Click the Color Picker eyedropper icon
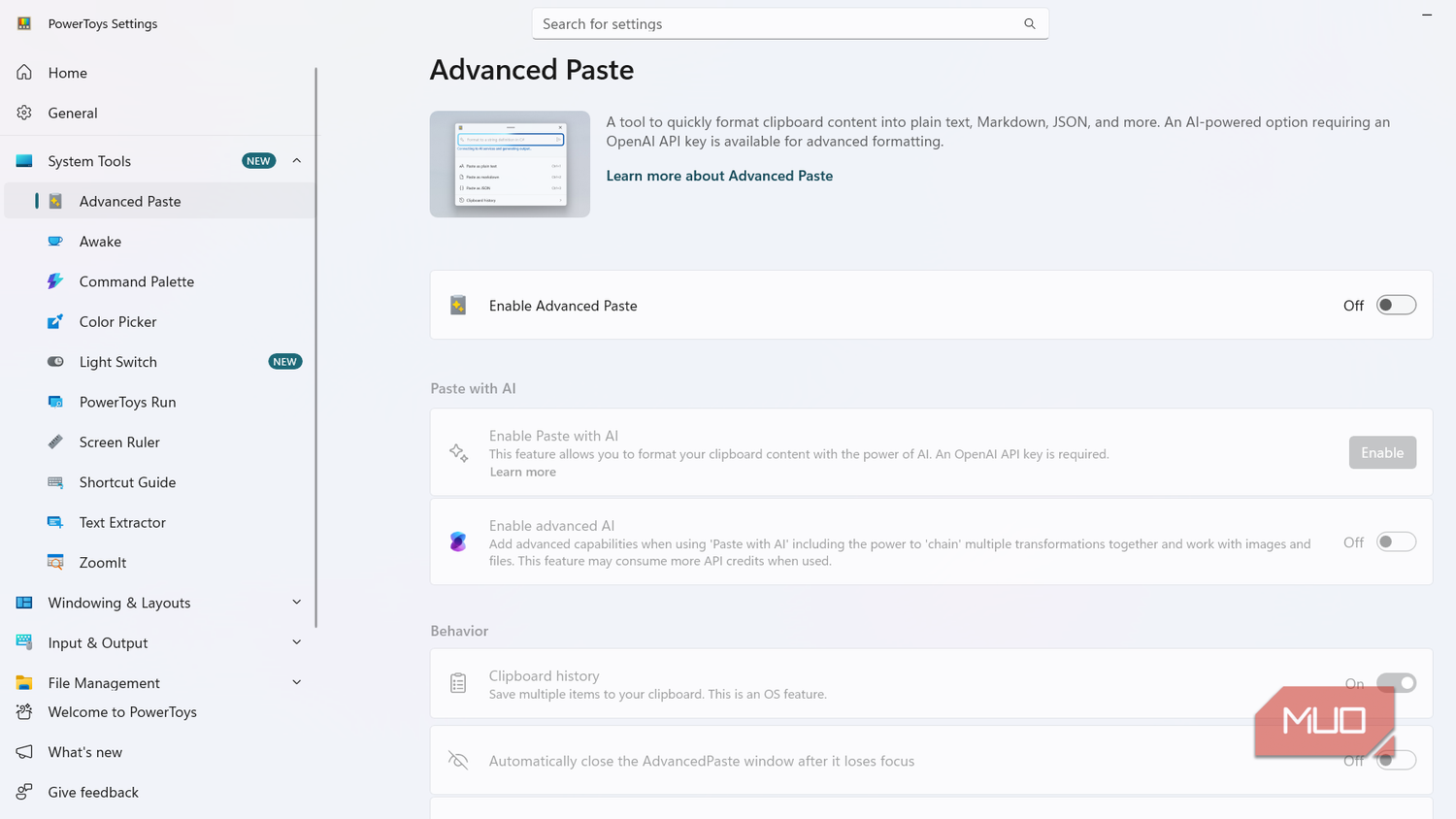 pyautogui.click(x=55, y=321)
